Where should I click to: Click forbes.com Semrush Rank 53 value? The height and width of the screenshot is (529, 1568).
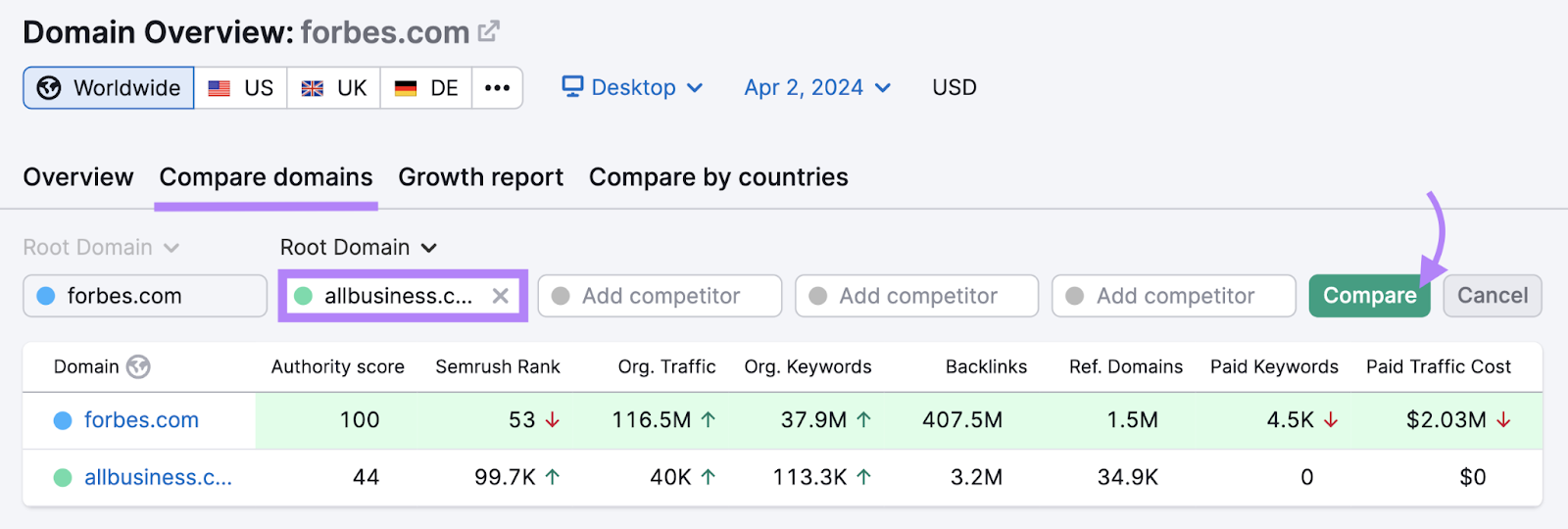(x=521, y=420)
